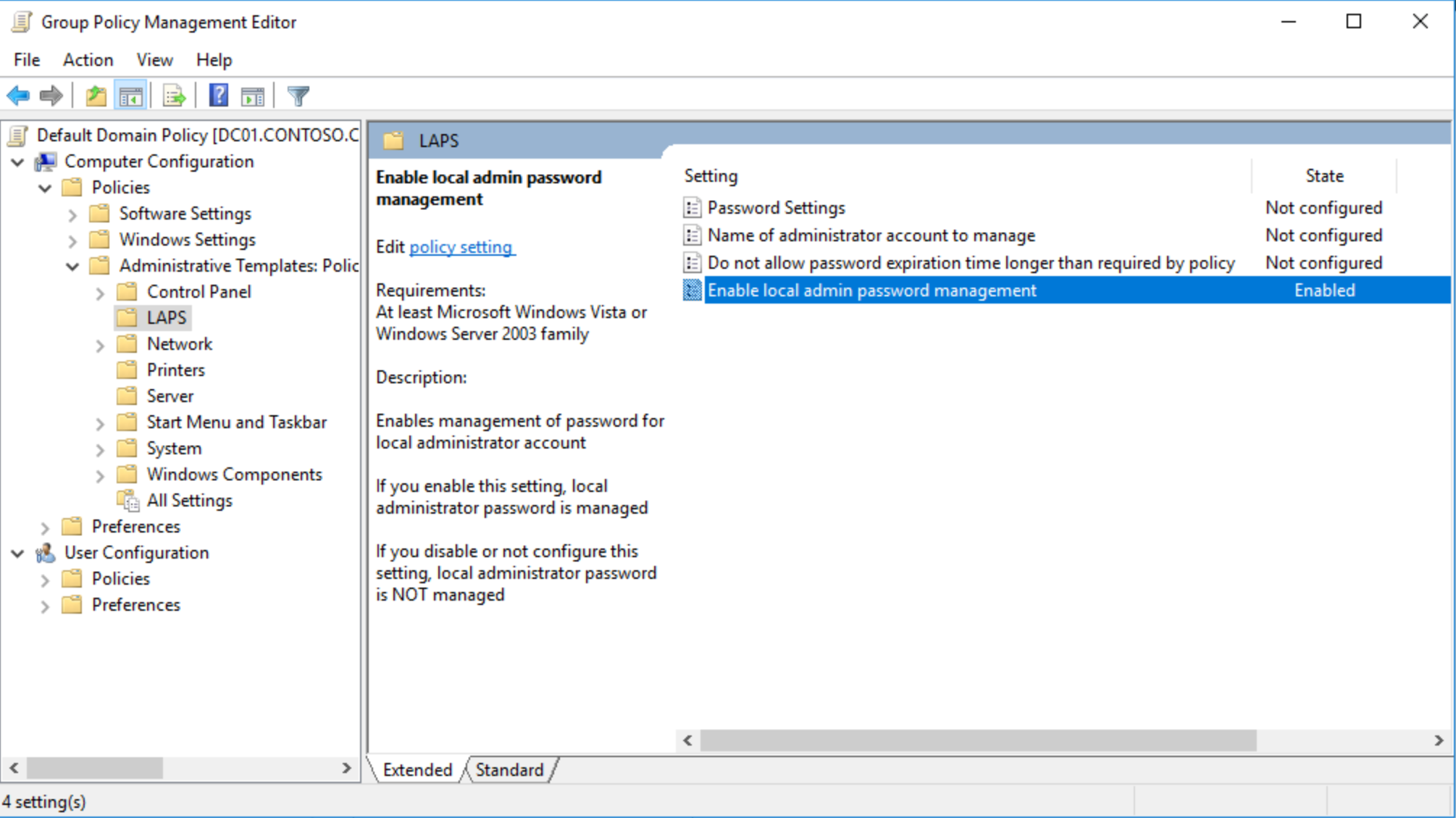The image size is (1456, 818).
Task: Click the Do not allow password expiration icon
Action: (x=693, y=262)
